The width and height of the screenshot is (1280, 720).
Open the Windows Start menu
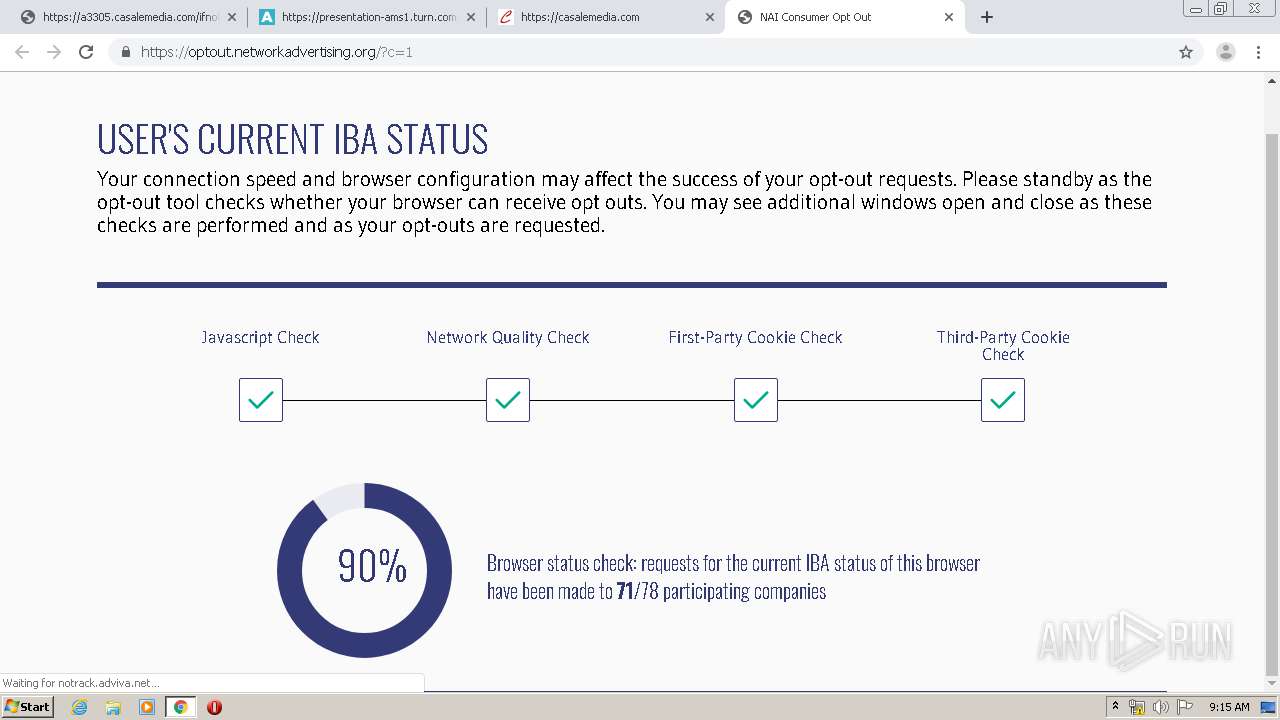point(27,706)
